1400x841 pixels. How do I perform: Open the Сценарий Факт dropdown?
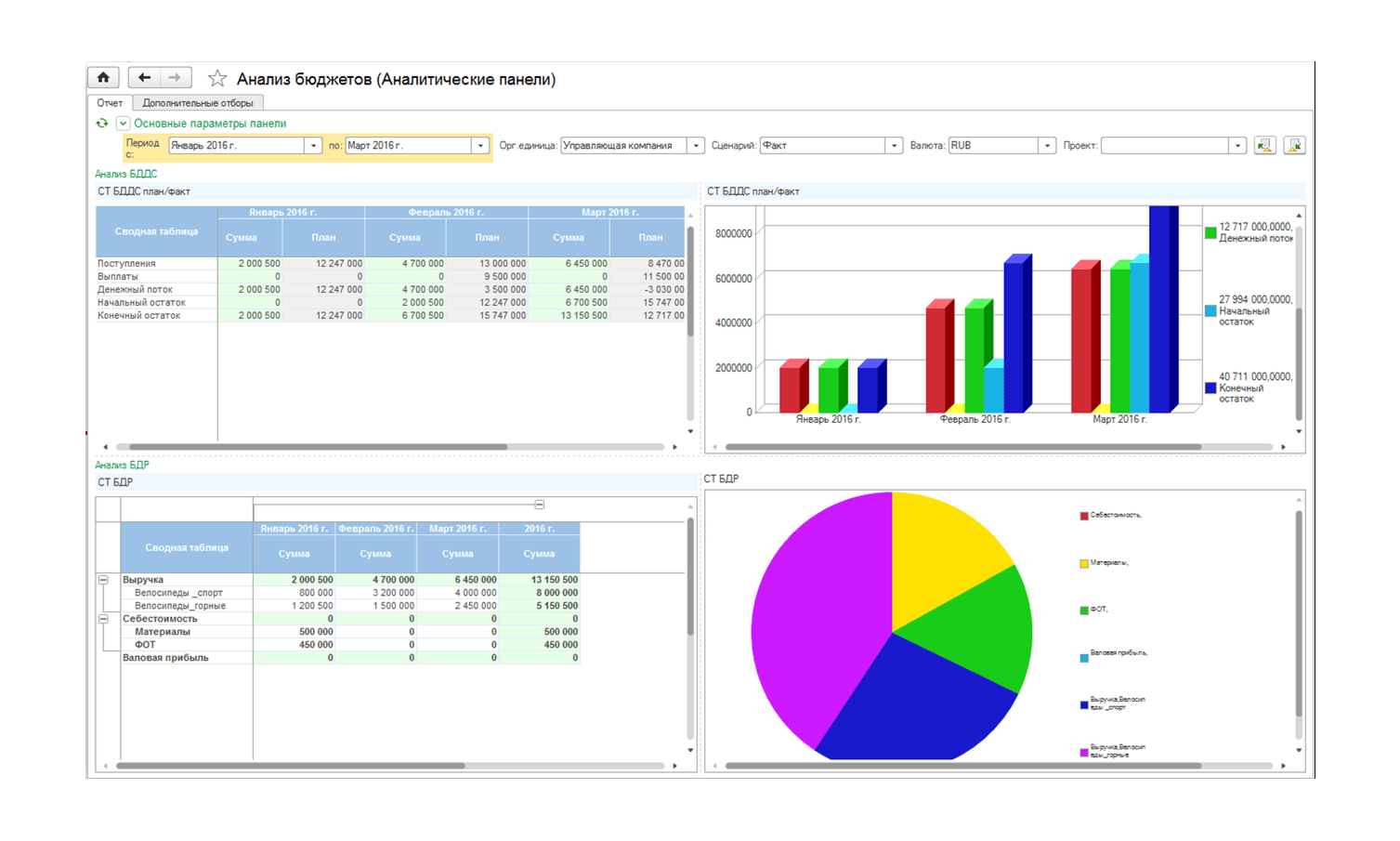click(x=894, y=146)
